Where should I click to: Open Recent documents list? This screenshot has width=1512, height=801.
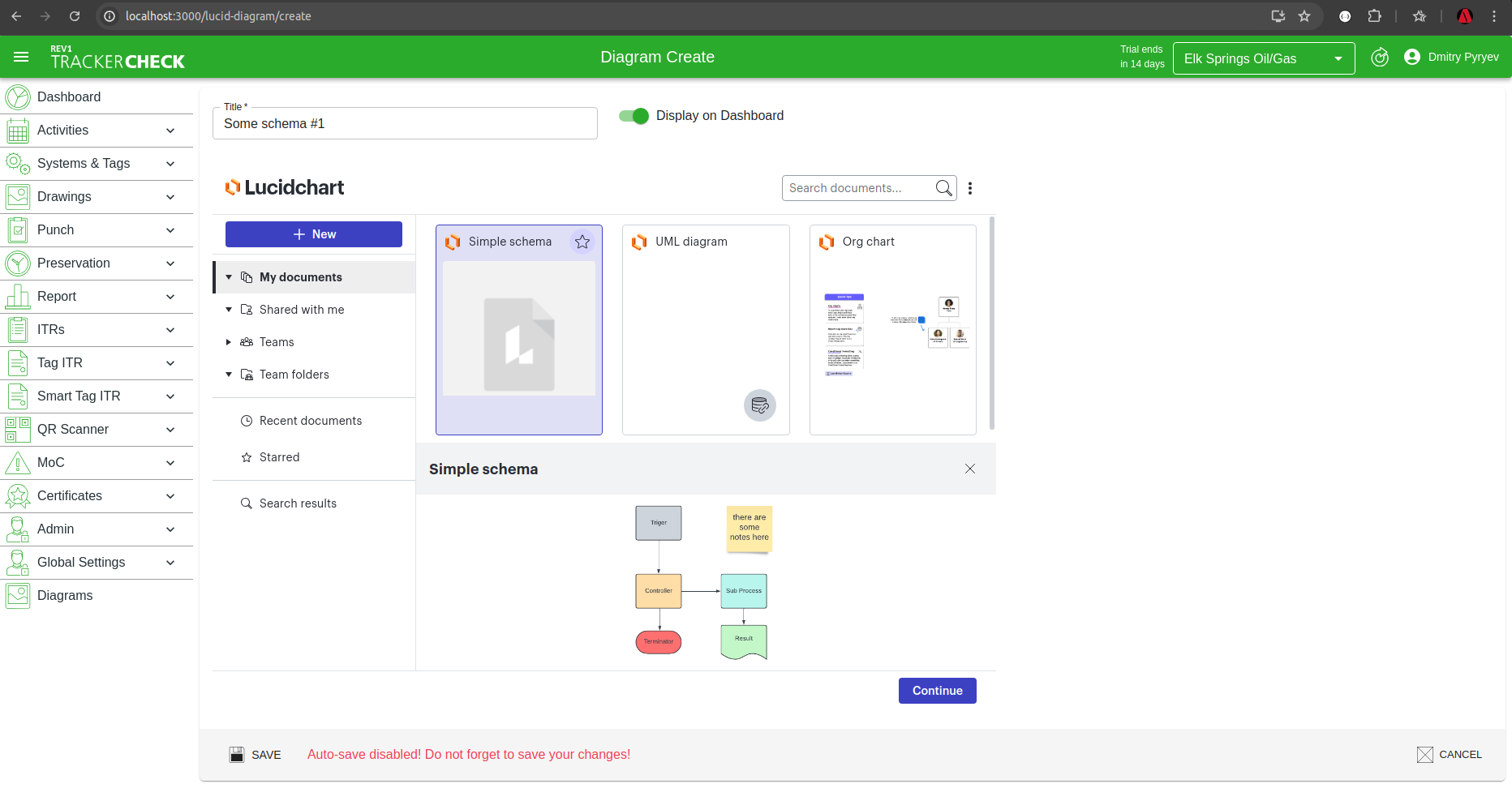pyautogui.click(x=311, y=421)
